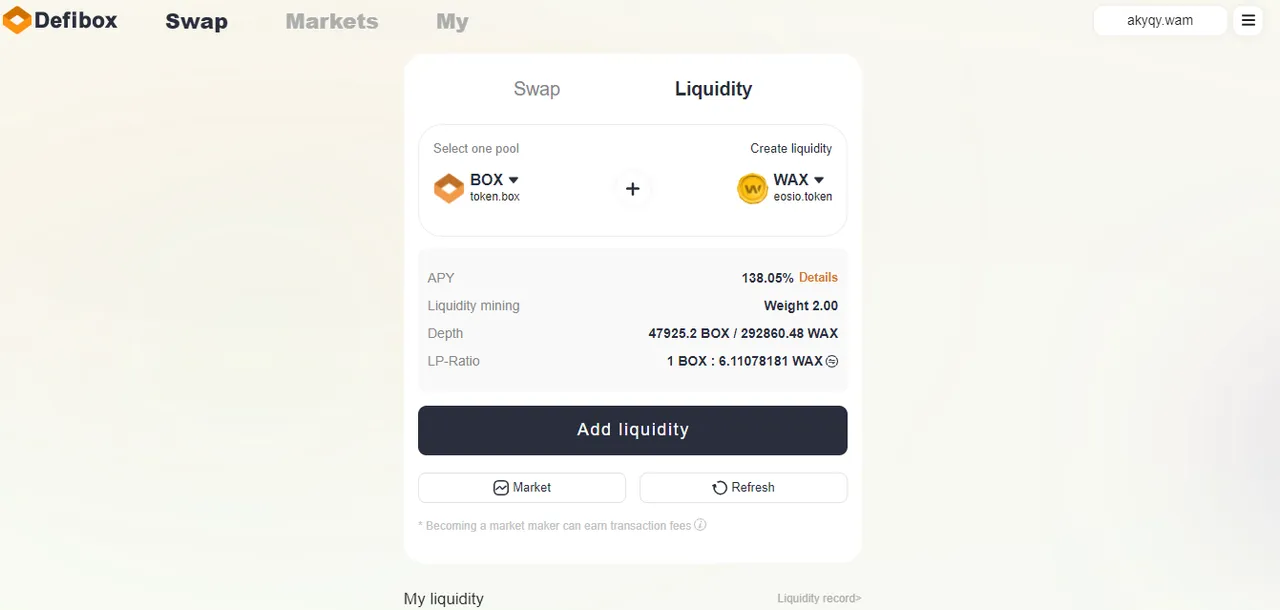
Task: Click the WAX token icon
Action: click(x=752, y=188)
